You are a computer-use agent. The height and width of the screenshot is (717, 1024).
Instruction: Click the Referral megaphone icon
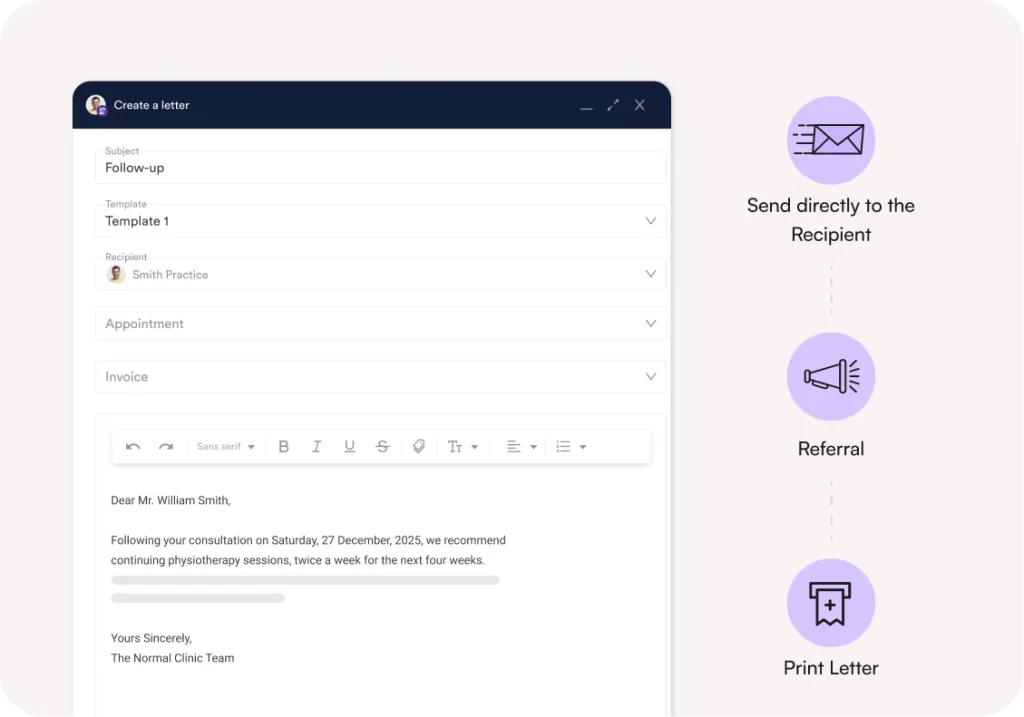(x=831, y=376)
